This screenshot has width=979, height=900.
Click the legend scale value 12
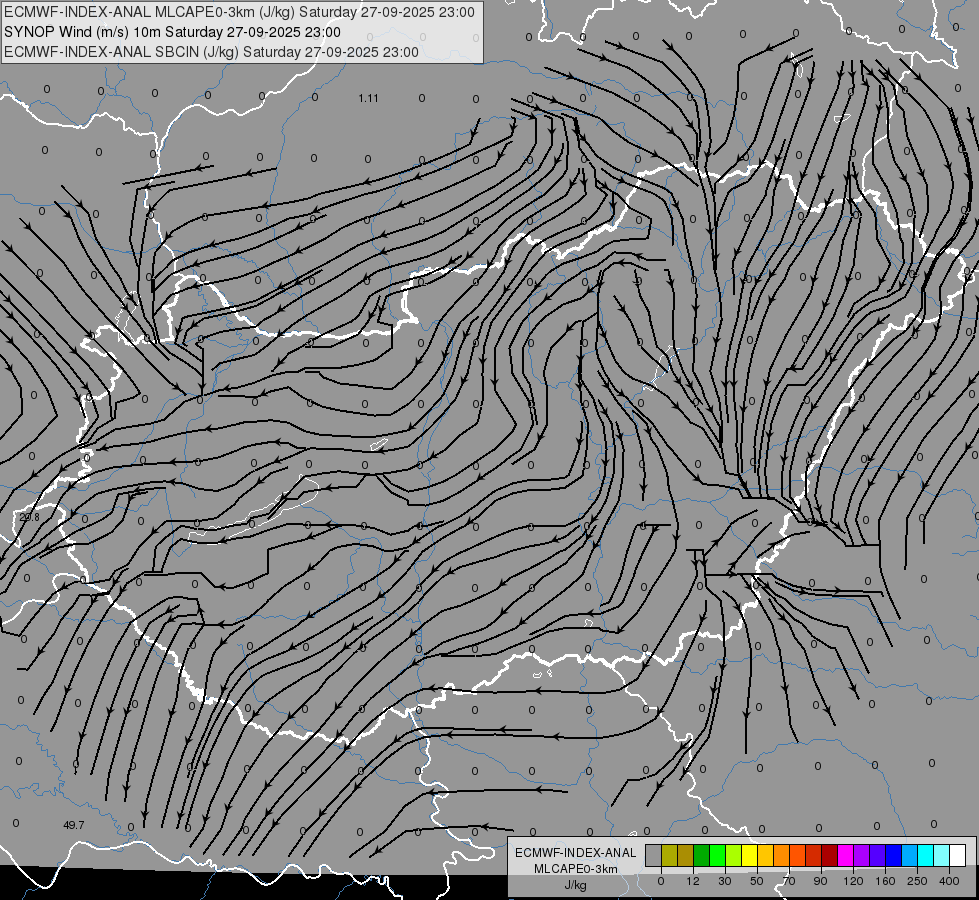pyautogui.click(x=693, y=881)
